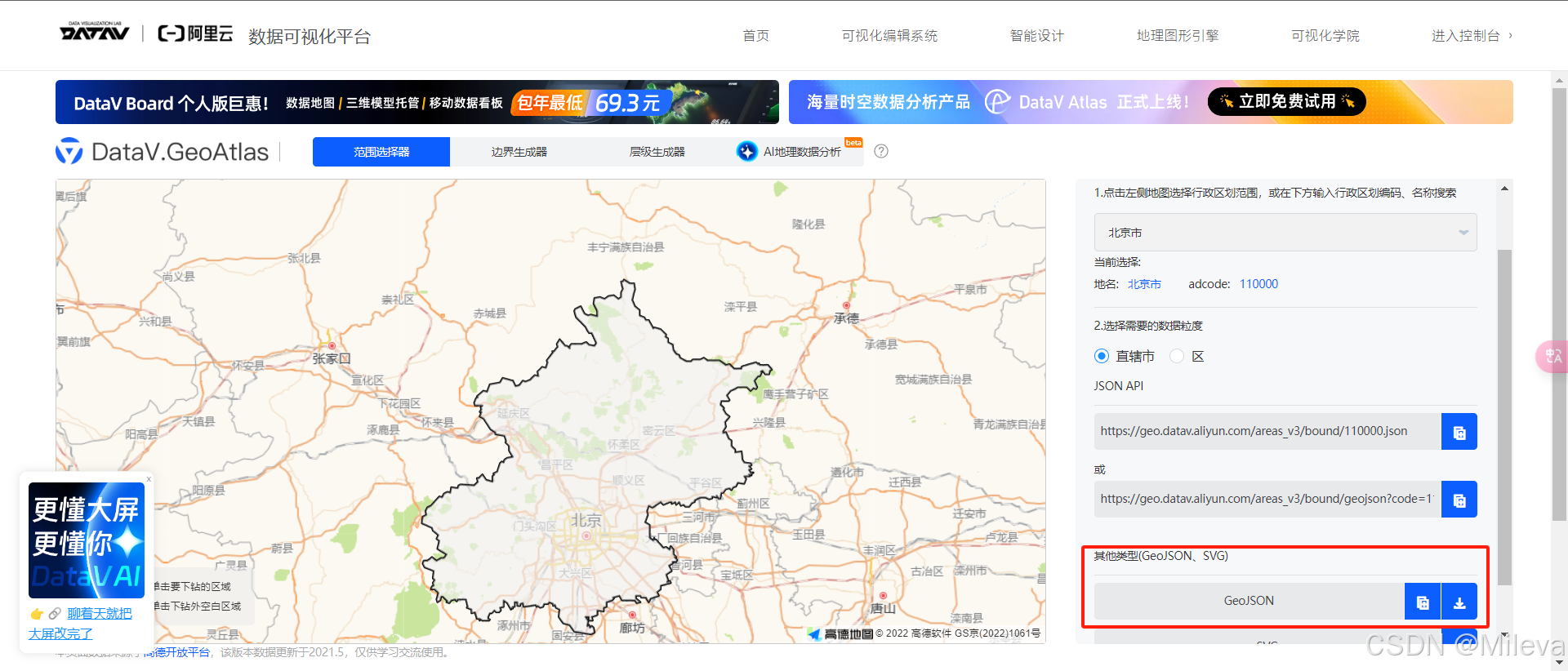Click the 阿里云 logo

pyautogui.click(x=195, y=33)
